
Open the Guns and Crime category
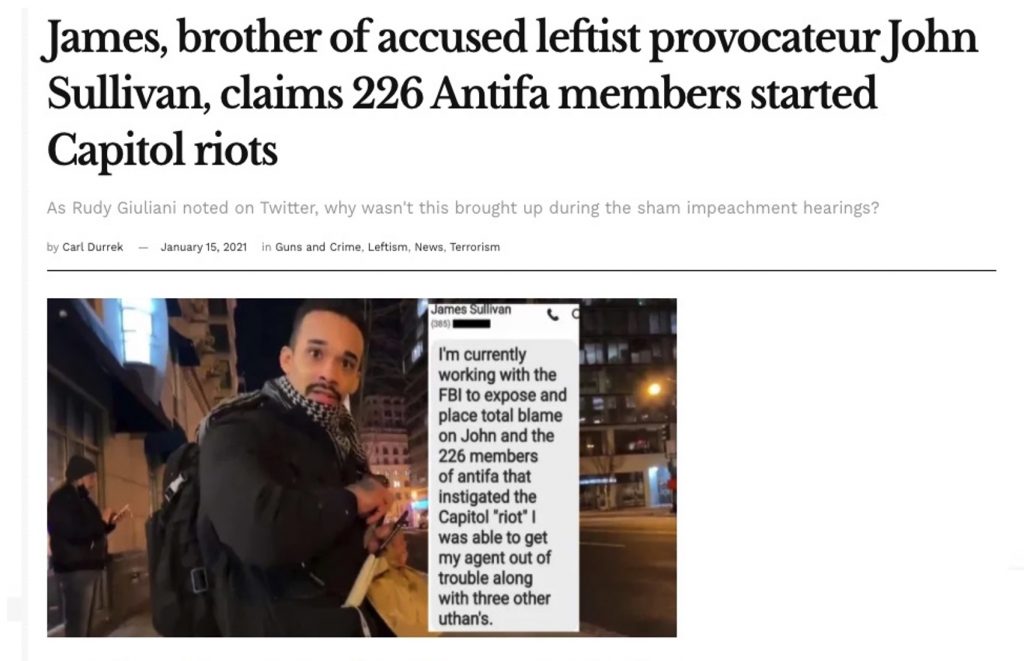(x=318, y=247)
